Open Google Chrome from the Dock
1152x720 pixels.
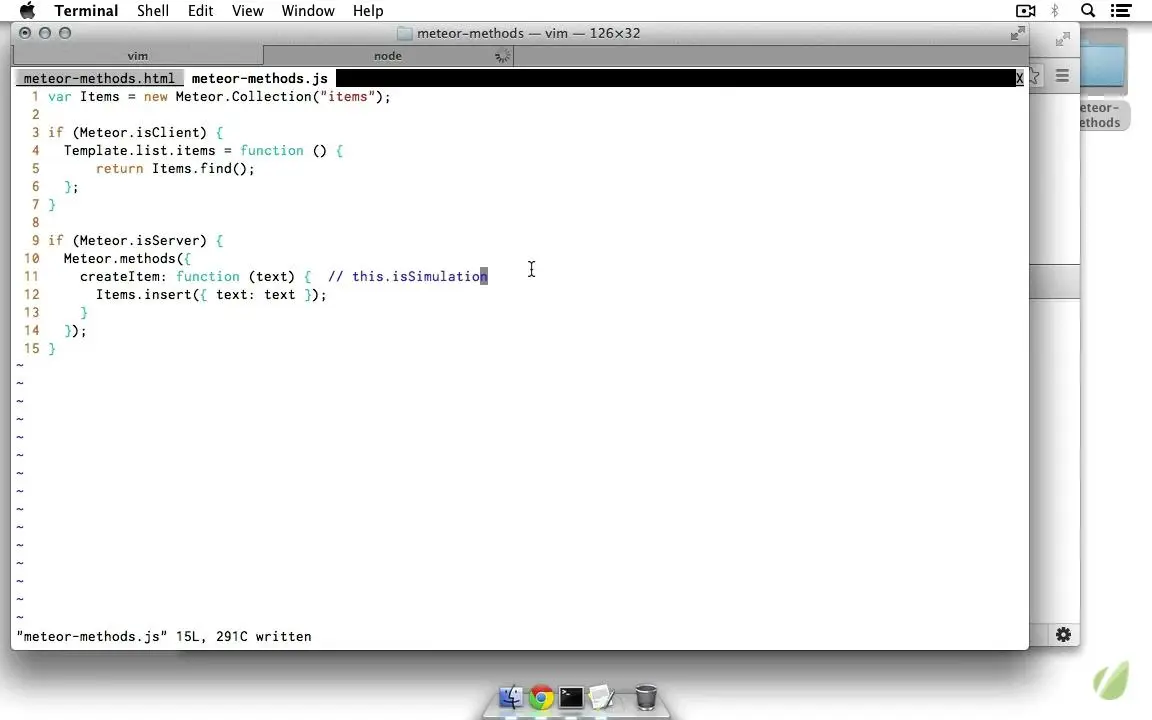pos(541,696)
